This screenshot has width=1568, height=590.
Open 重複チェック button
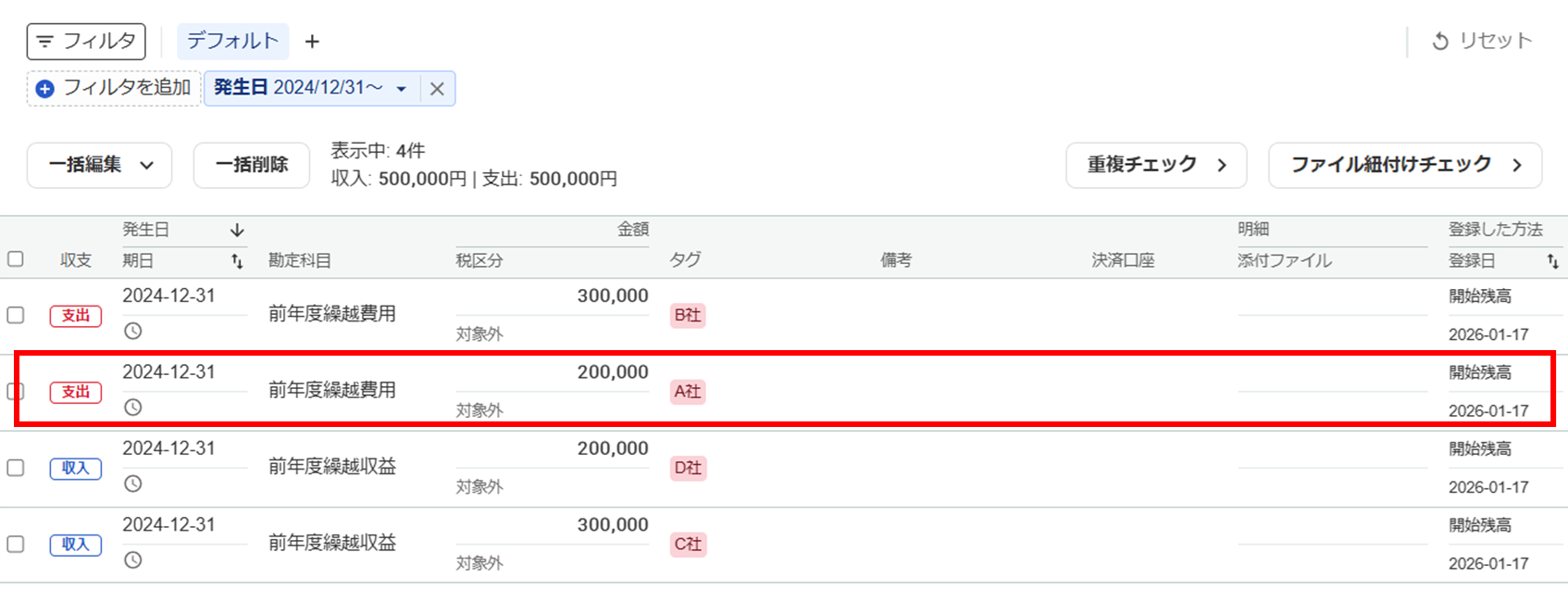(x=1155, y=166)
